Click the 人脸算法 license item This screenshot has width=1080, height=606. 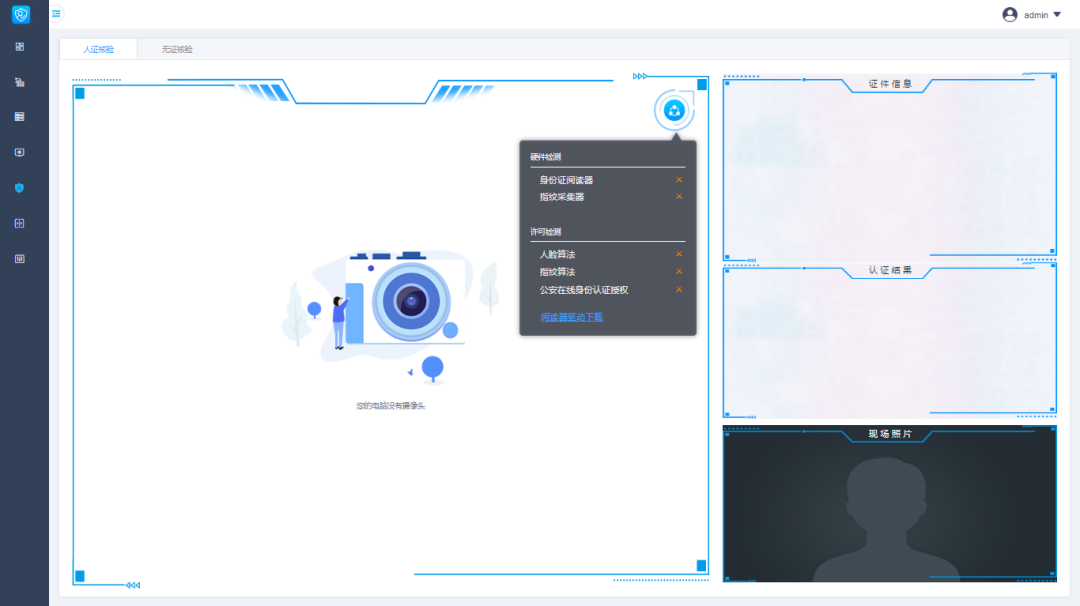tap(557, 255)
